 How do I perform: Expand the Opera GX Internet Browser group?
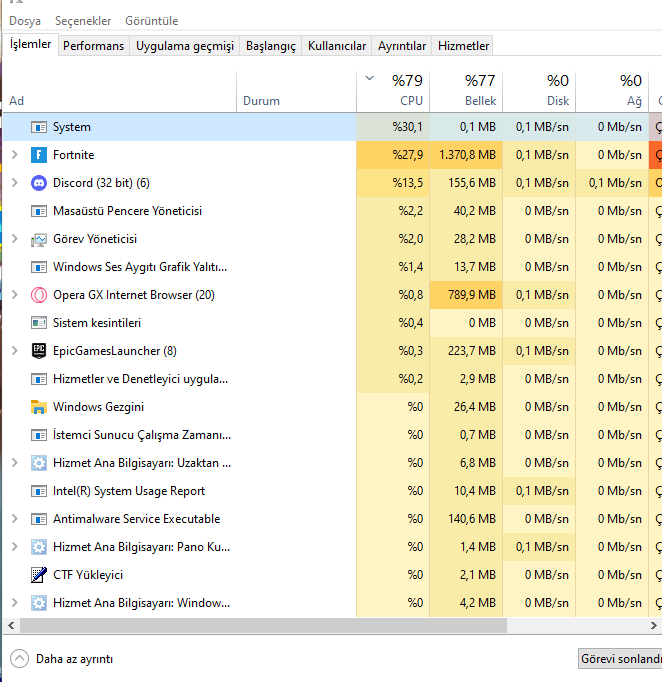coord(14,295)
